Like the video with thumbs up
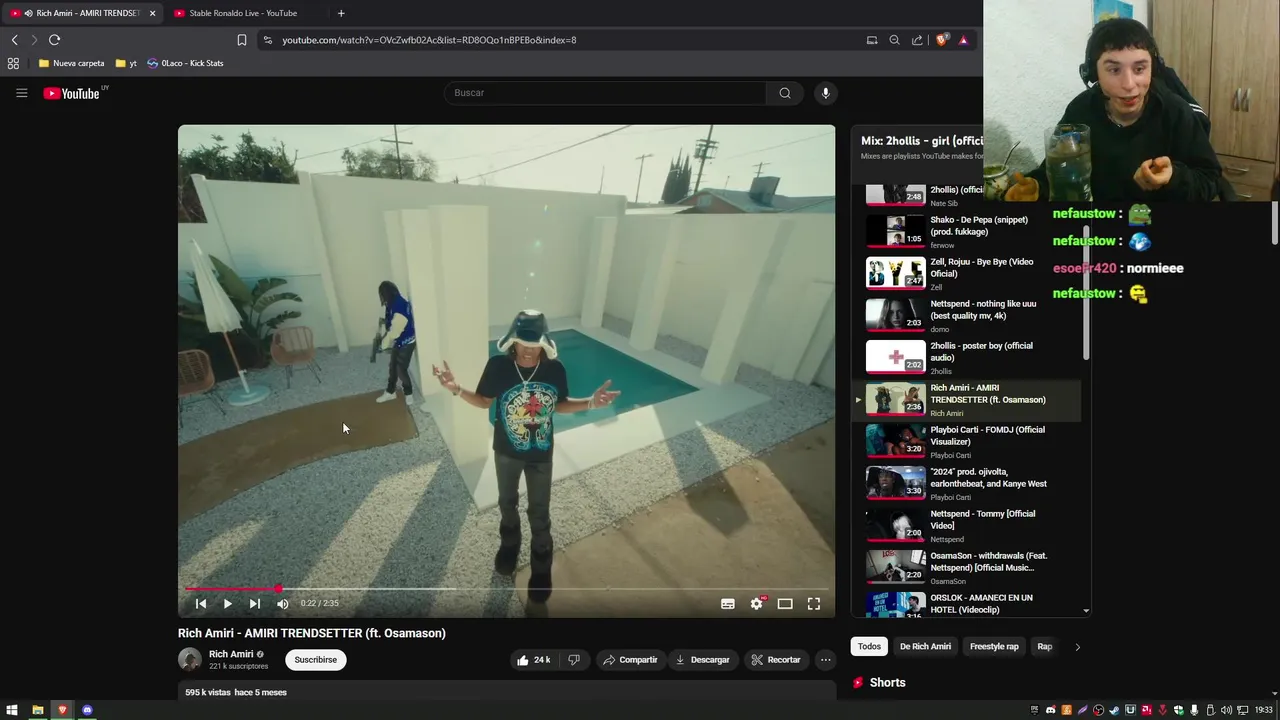Viewport: 1280px width, 720px height. [534, 660]
